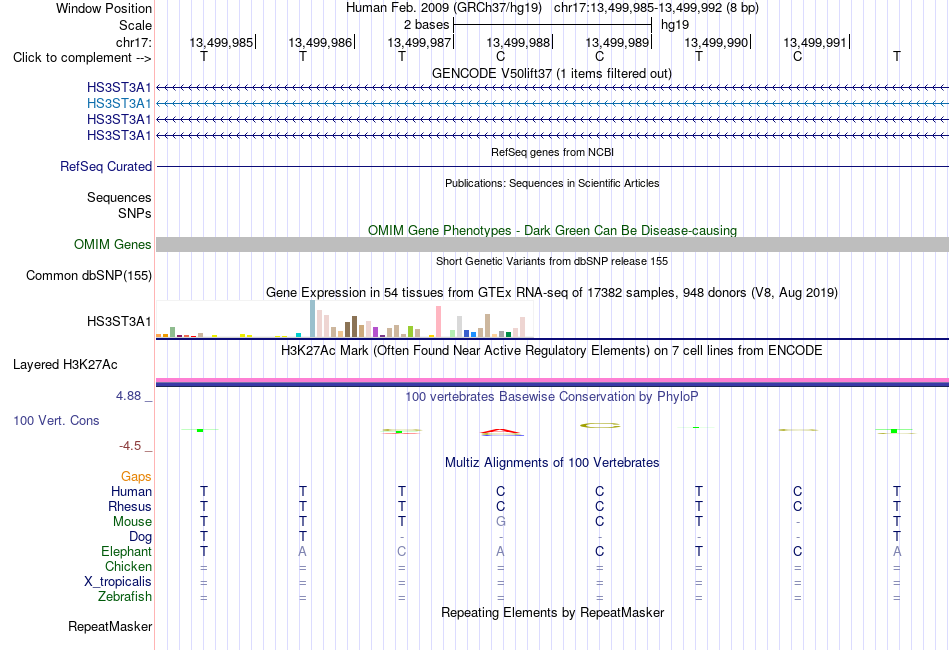Screen dimensions: 950x650
Task: Click '100 vertebrates Basewise Conservation by PhyloP' title
Action: (x=551, y=397)
